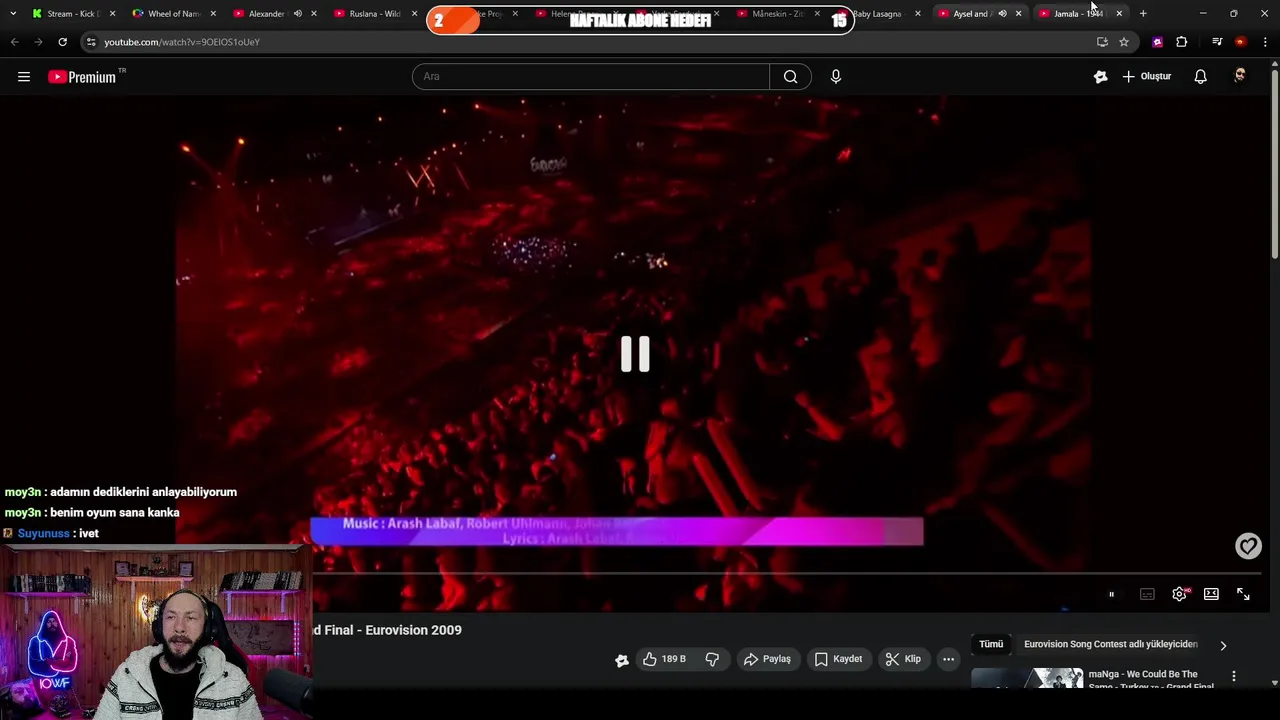Dislike the video with the thumbs-down icon

(x=712, y=659)
